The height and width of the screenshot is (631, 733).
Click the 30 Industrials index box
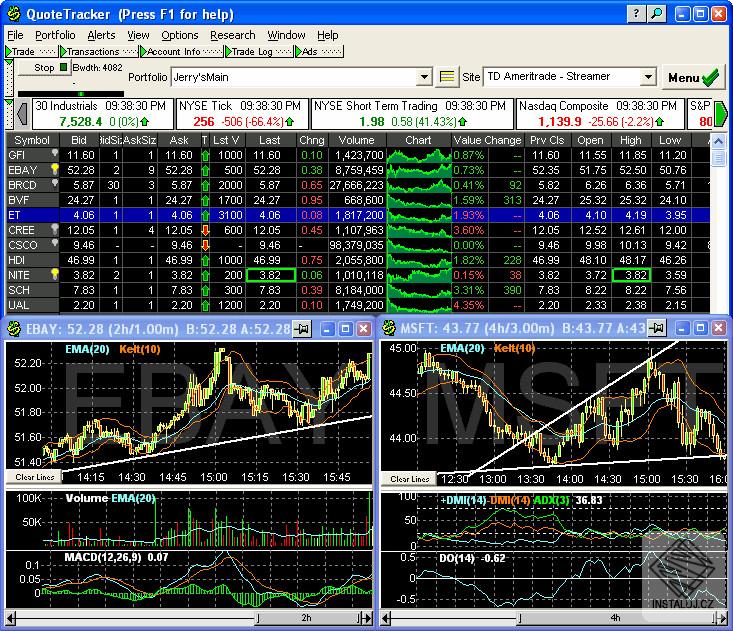point(102,114)
